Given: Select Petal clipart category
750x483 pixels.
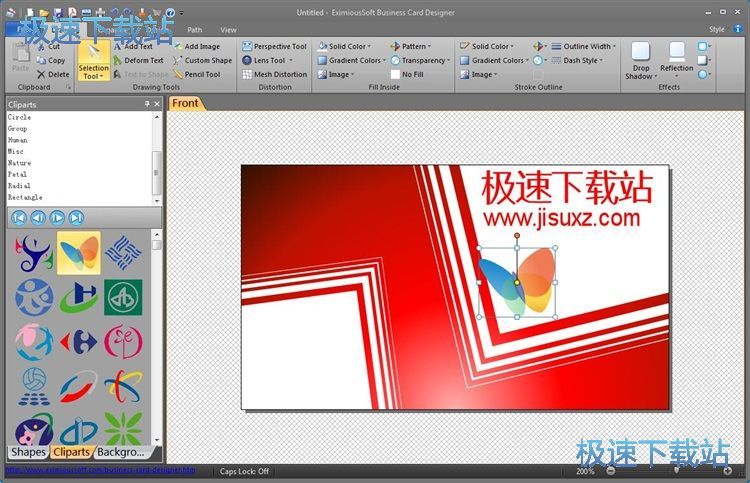Looking at the screenshot, I should (x=17, y=175).
